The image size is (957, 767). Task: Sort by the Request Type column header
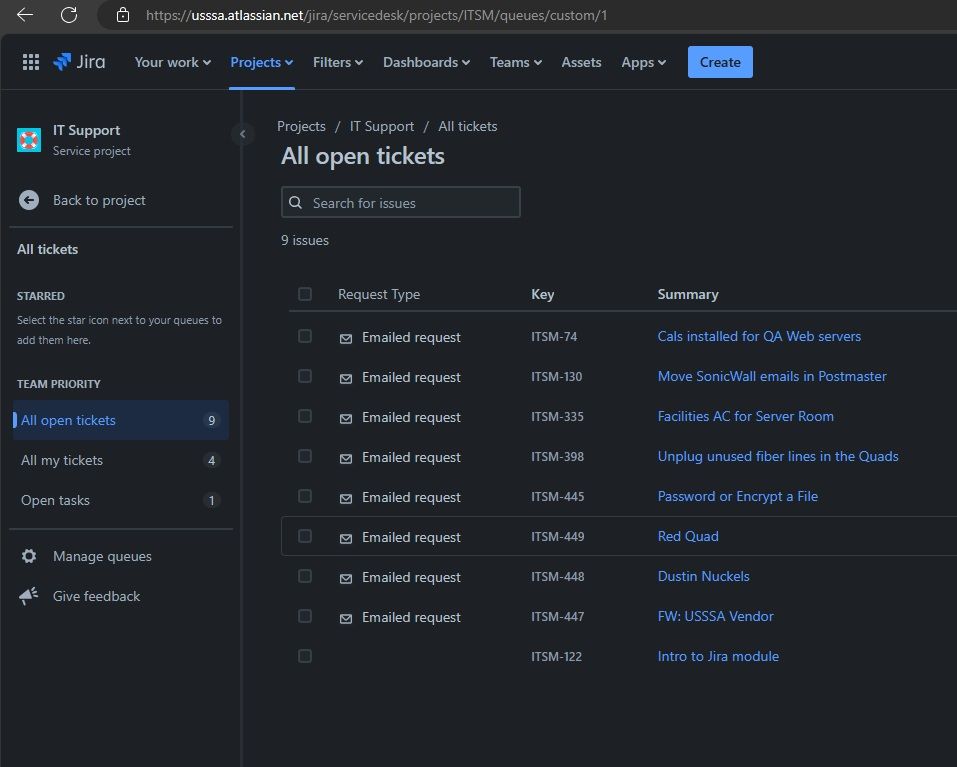tap(378, 294)
